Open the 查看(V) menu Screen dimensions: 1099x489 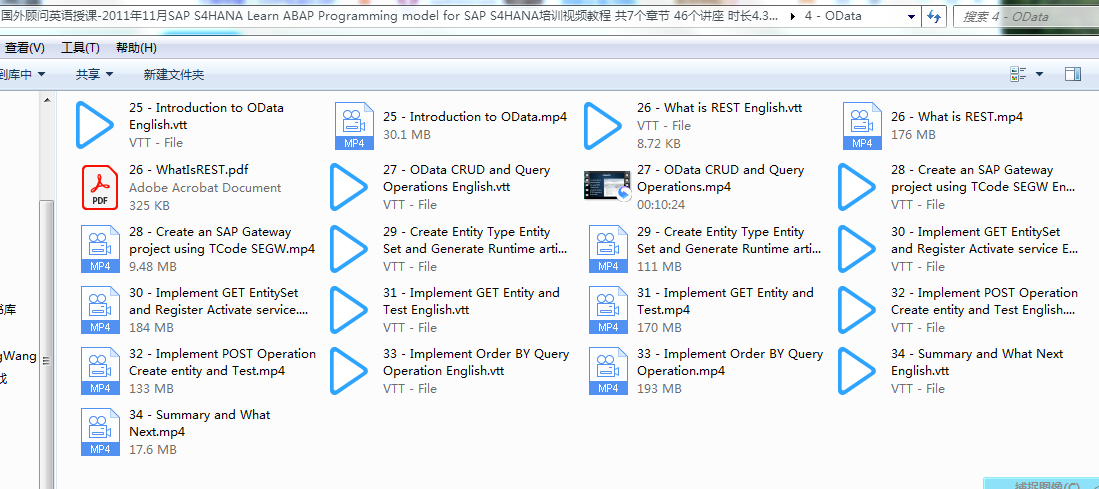click(24, 48)
